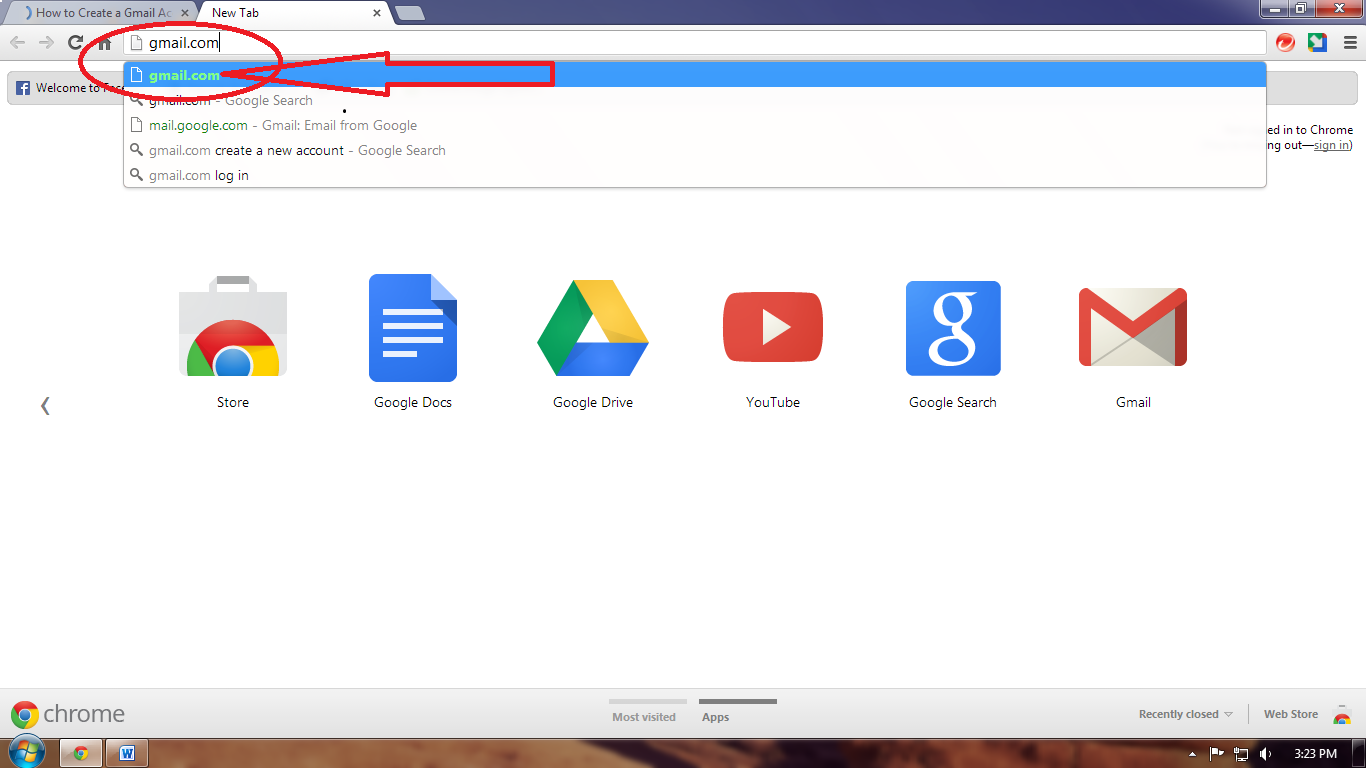This screenshot has width=1366, height=768.
Task: Switch to Chrome in the taskbar
Action: tap(81, 753)
